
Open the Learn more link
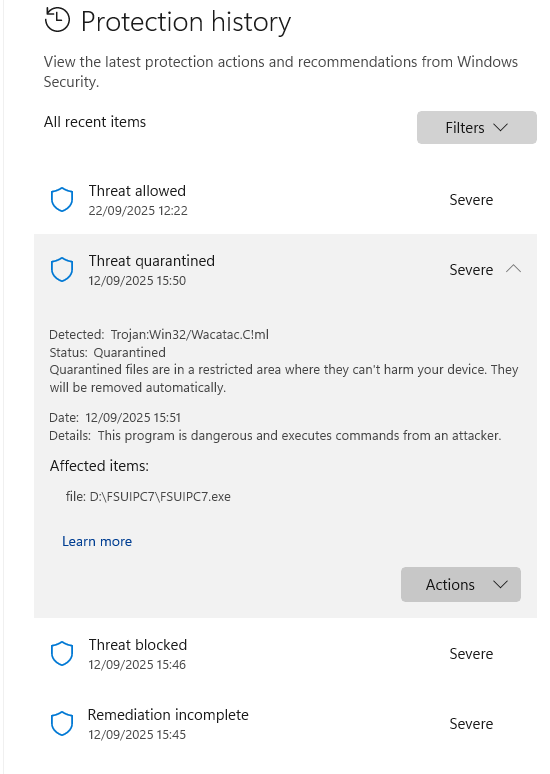pyautogui.click(x=97, y=542)
